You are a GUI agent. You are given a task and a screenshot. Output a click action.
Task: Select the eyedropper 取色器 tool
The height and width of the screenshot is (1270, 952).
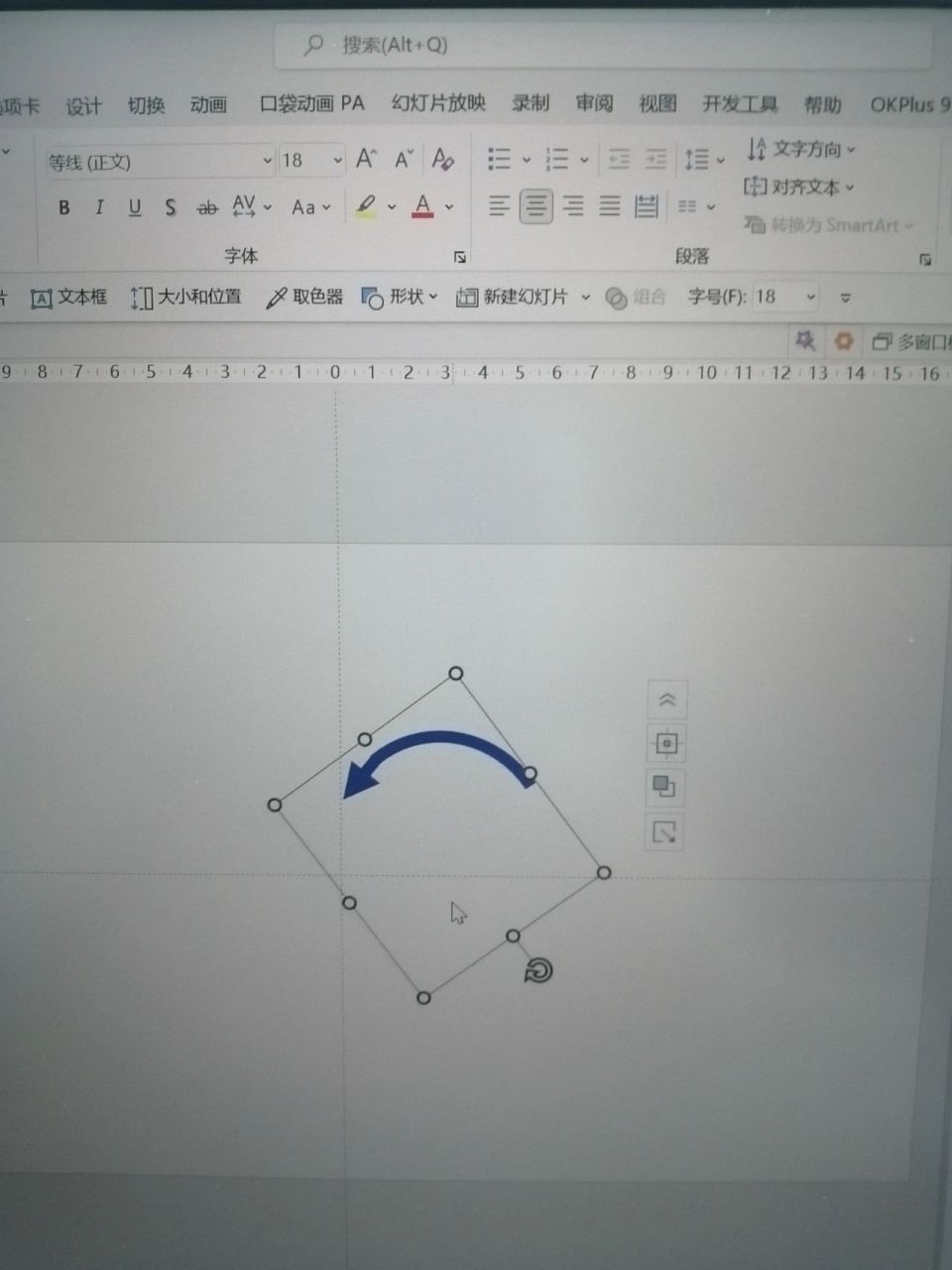tap(304, 297)
